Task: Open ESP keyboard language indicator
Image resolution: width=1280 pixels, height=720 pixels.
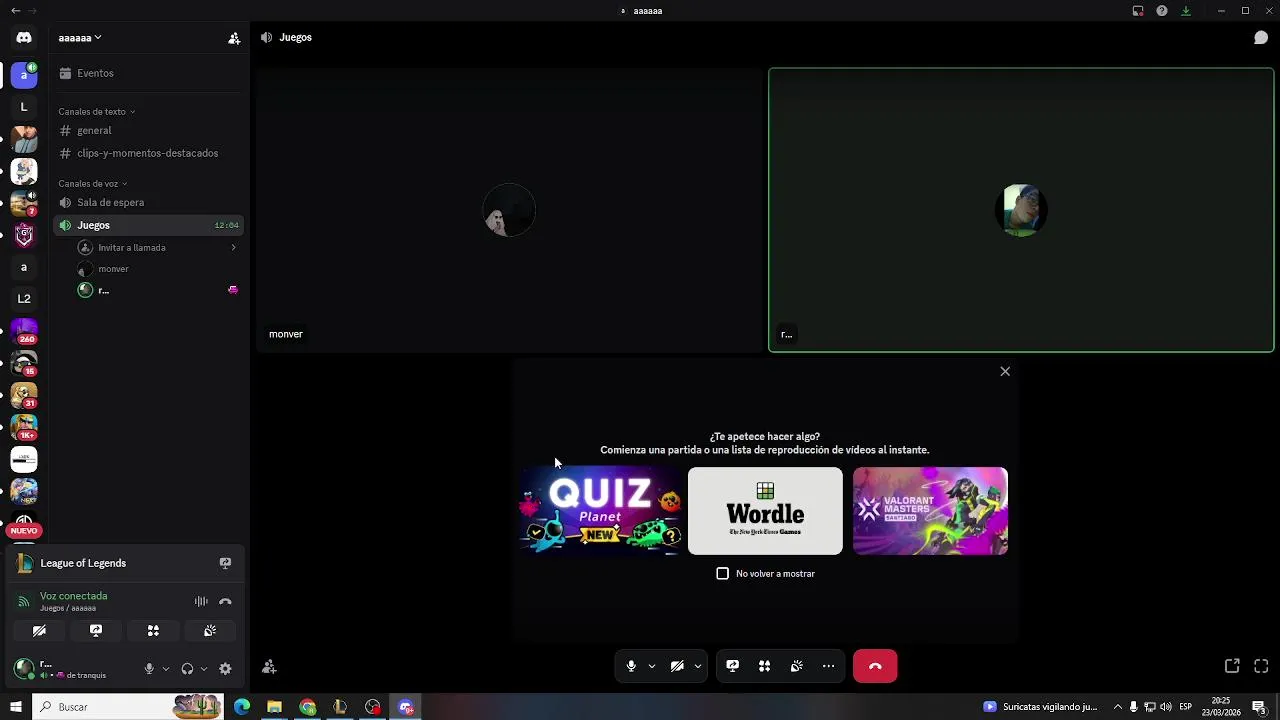Action: click(1186, 707)
